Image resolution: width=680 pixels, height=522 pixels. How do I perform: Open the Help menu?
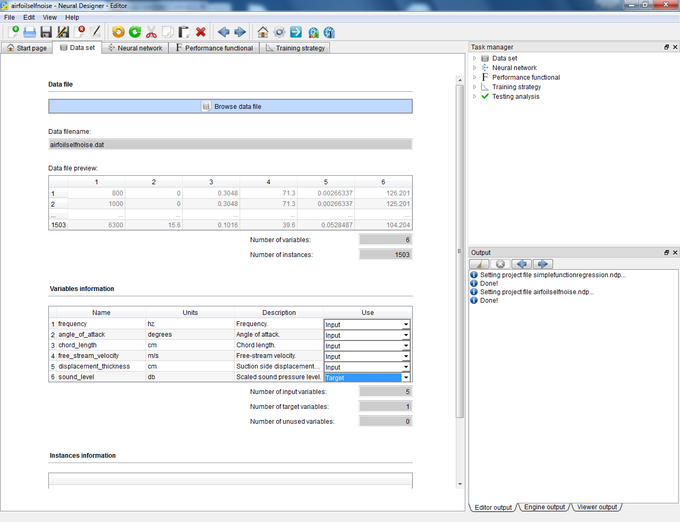point(72,17)
